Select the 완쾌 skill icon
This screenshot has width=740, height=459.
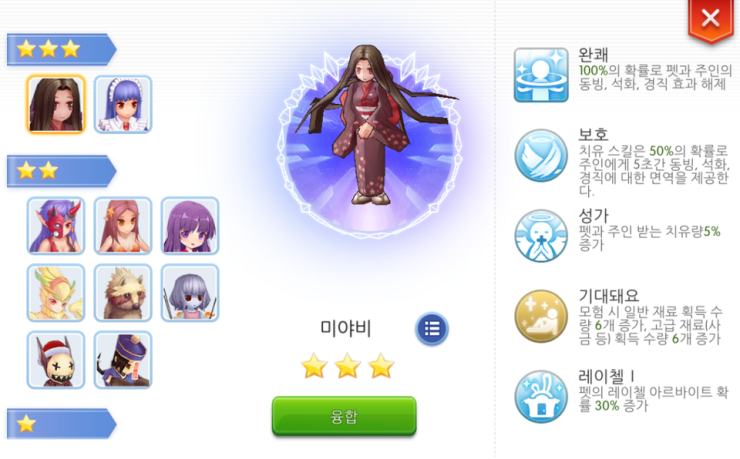pos(541,75)
